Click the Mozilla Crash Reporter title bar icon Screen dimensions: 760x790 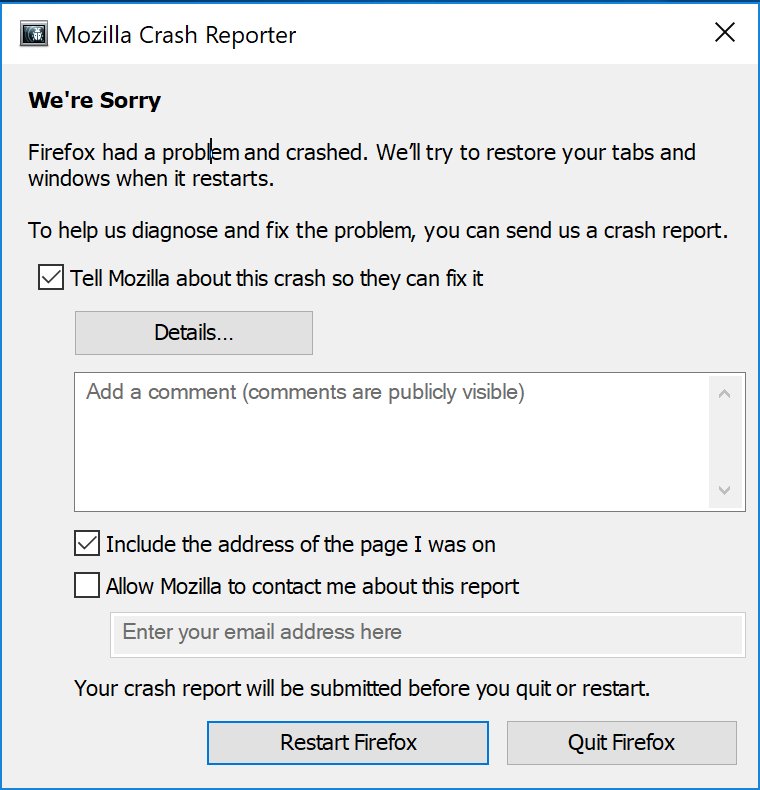(x=34, y=35)
